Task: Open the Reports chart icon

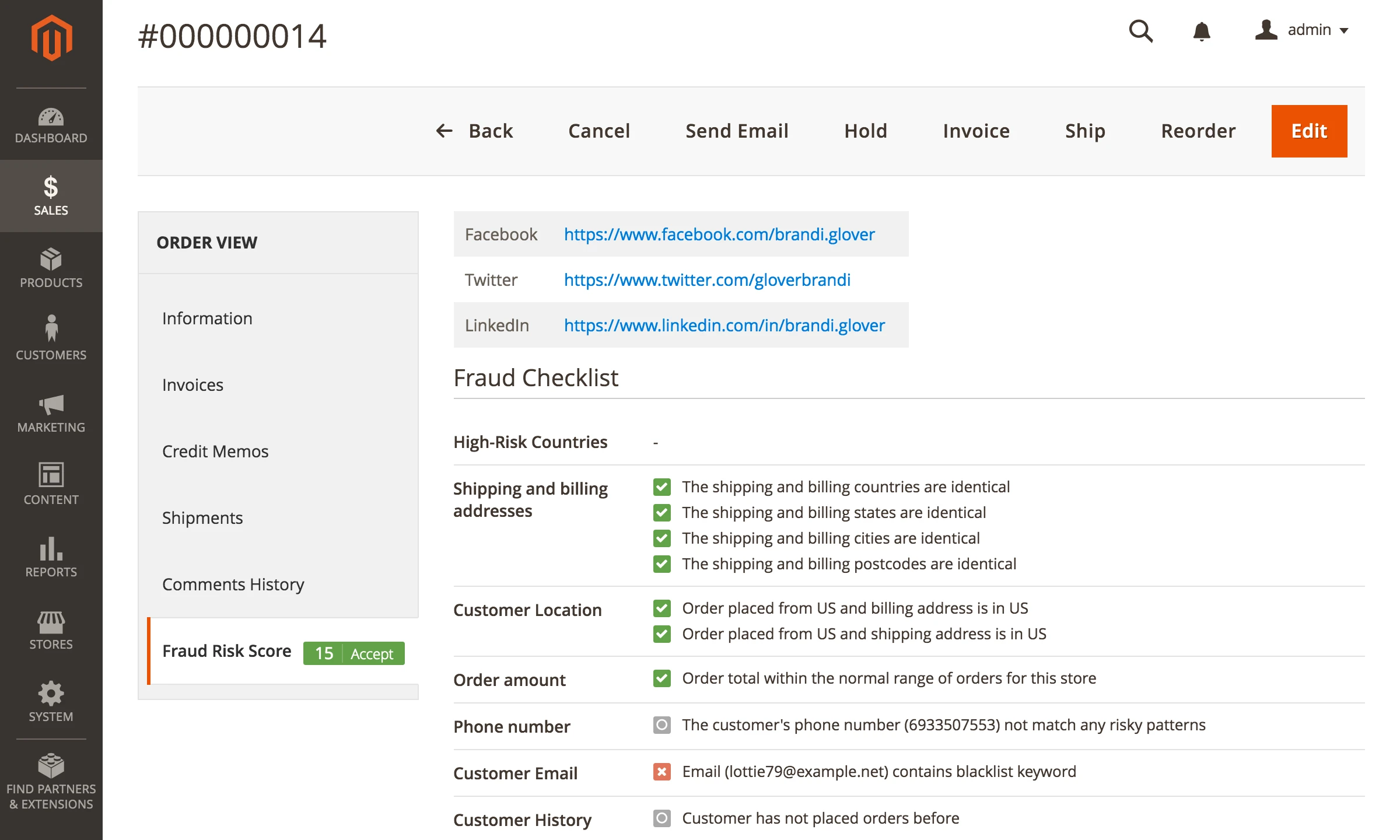Action: pyautogui.click(x=51, y=549)
